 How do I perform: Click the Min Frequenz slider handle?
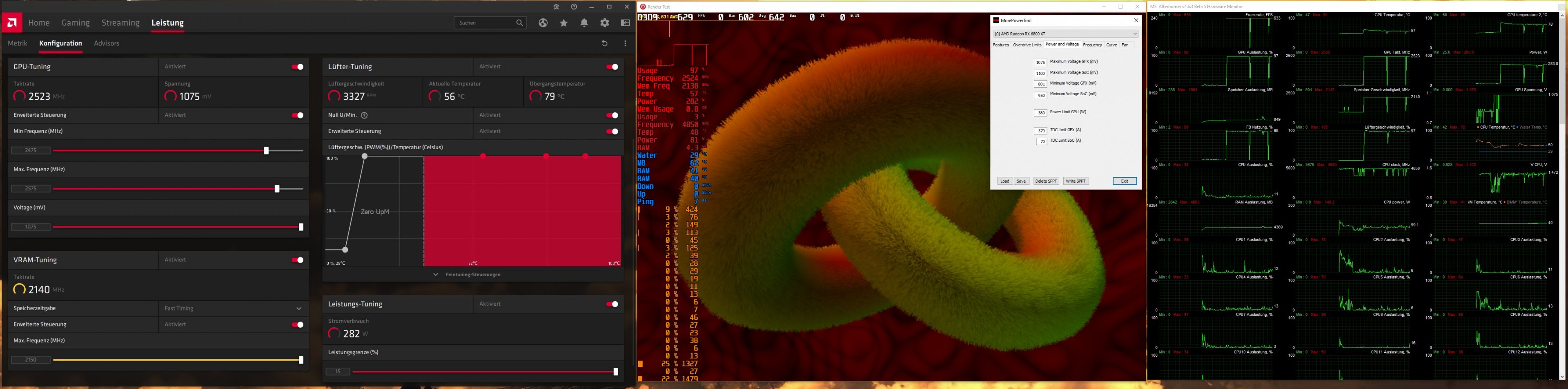pyautogui.click(x=266, y=150)
